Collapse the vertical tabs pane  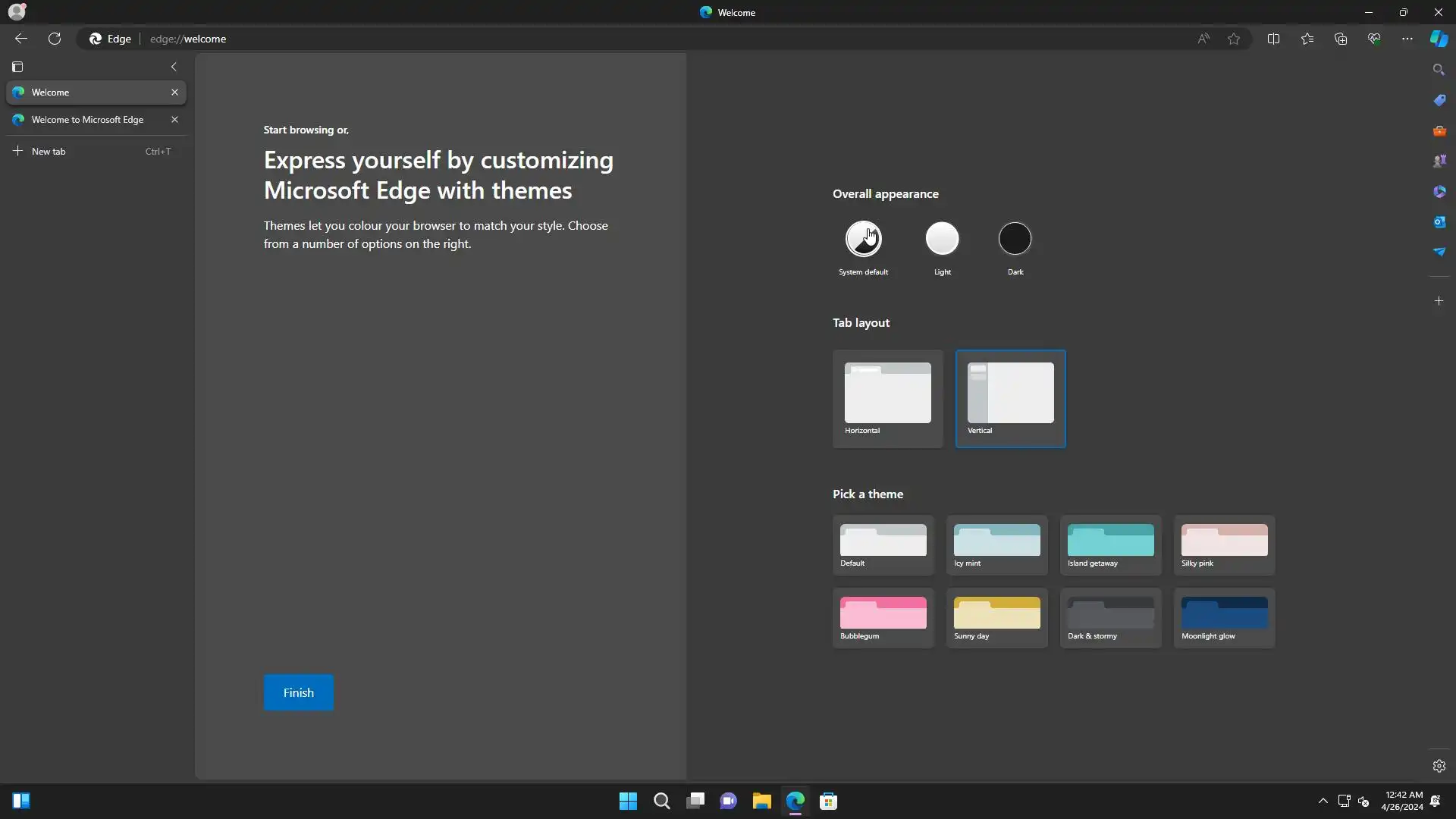click(x=174, y=67)
